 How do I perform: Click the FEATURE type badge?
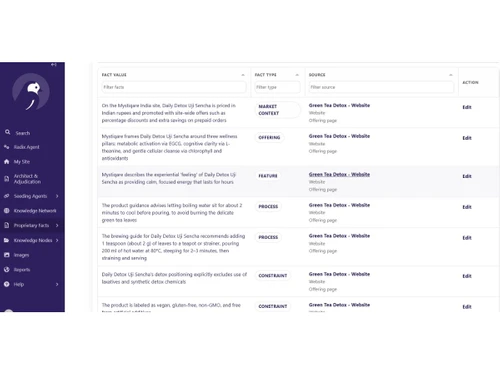point(268,176)
